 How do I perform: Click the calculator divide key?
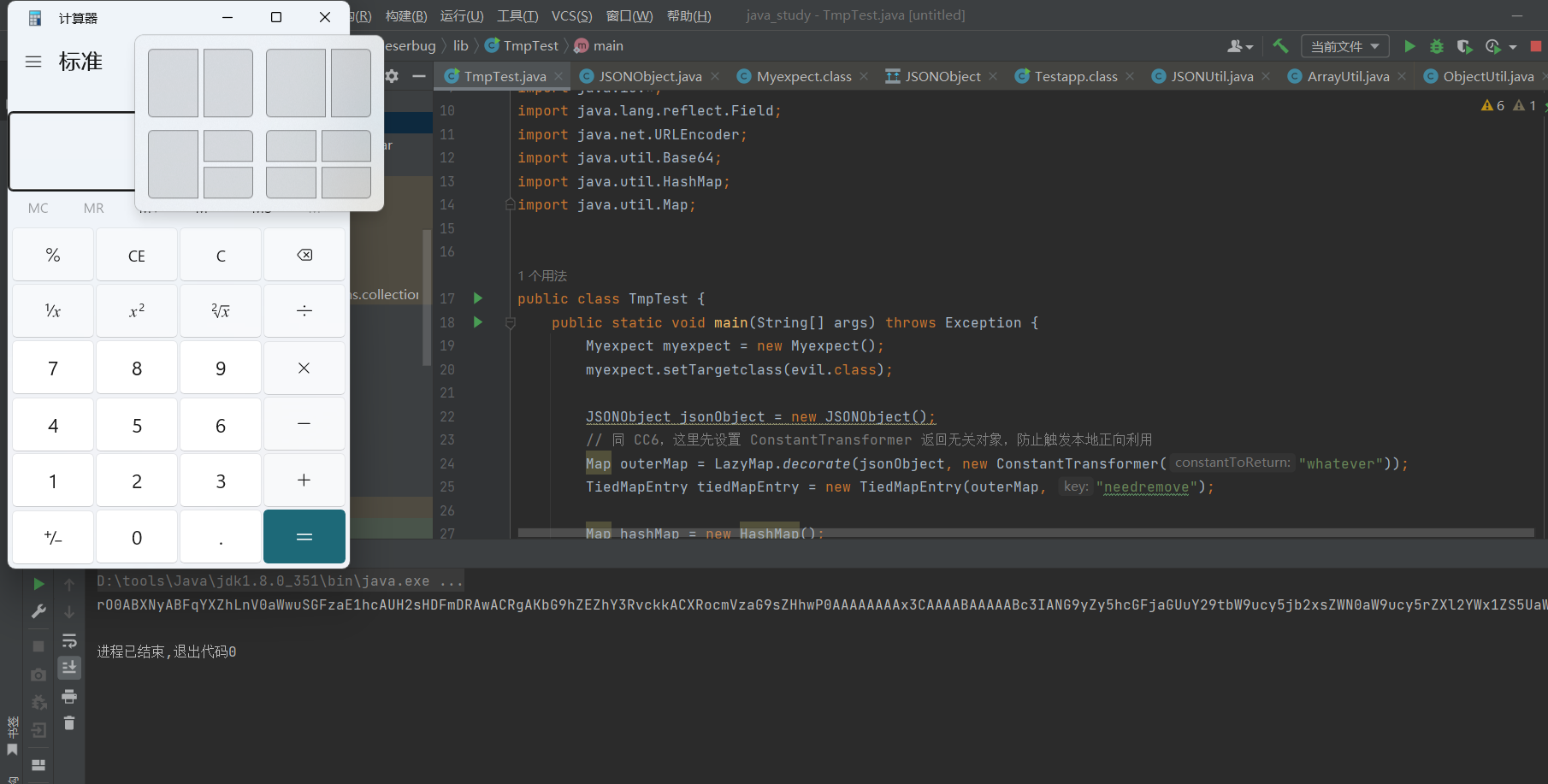click(x=304, y=311)
